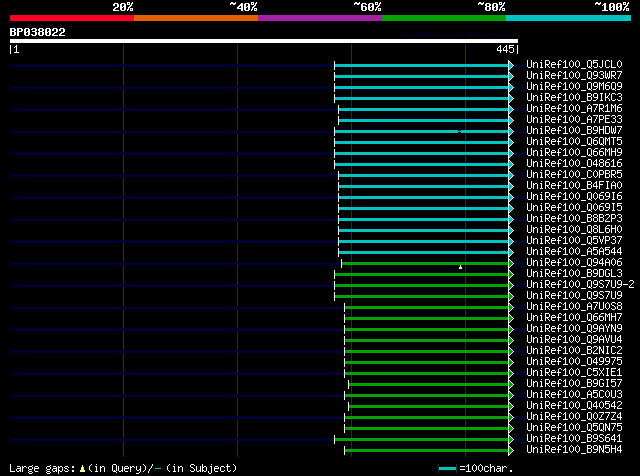Select UniRef100_Q9AVU4 entry
This screenshot has width=640, height=476.
574,340
